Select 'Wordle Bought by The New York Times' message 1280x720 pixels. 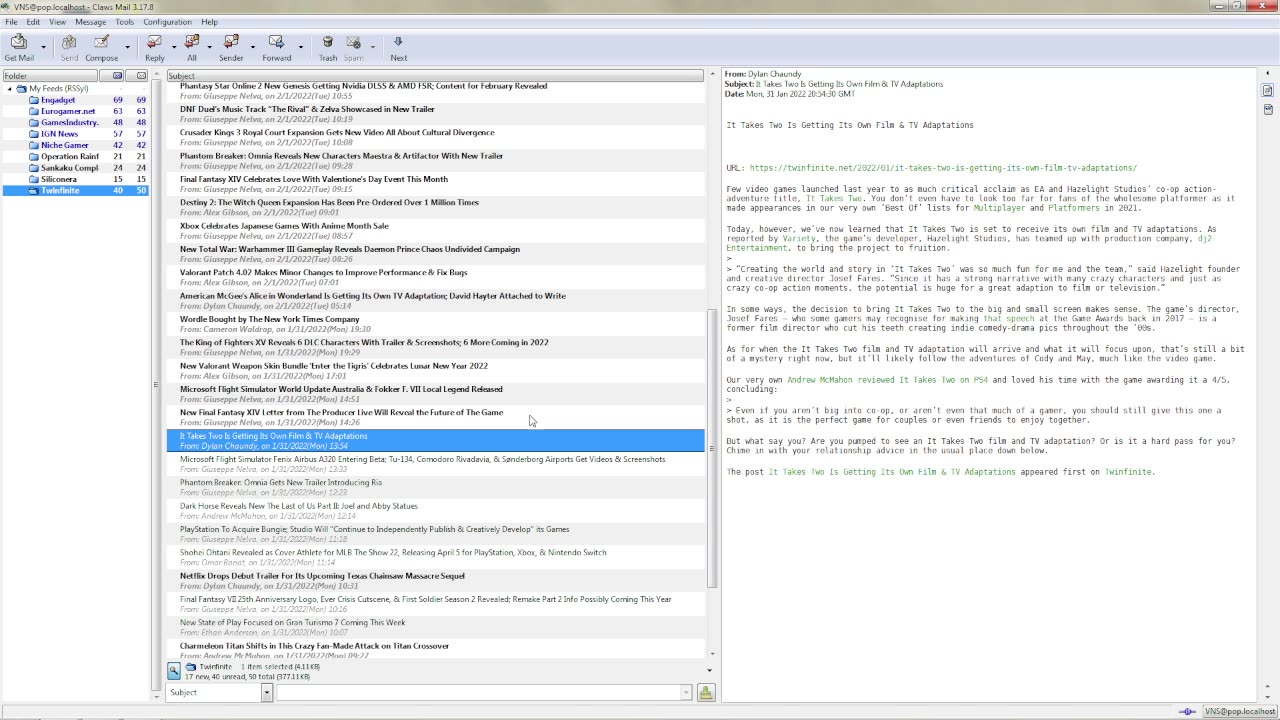[x=435, y=324]
